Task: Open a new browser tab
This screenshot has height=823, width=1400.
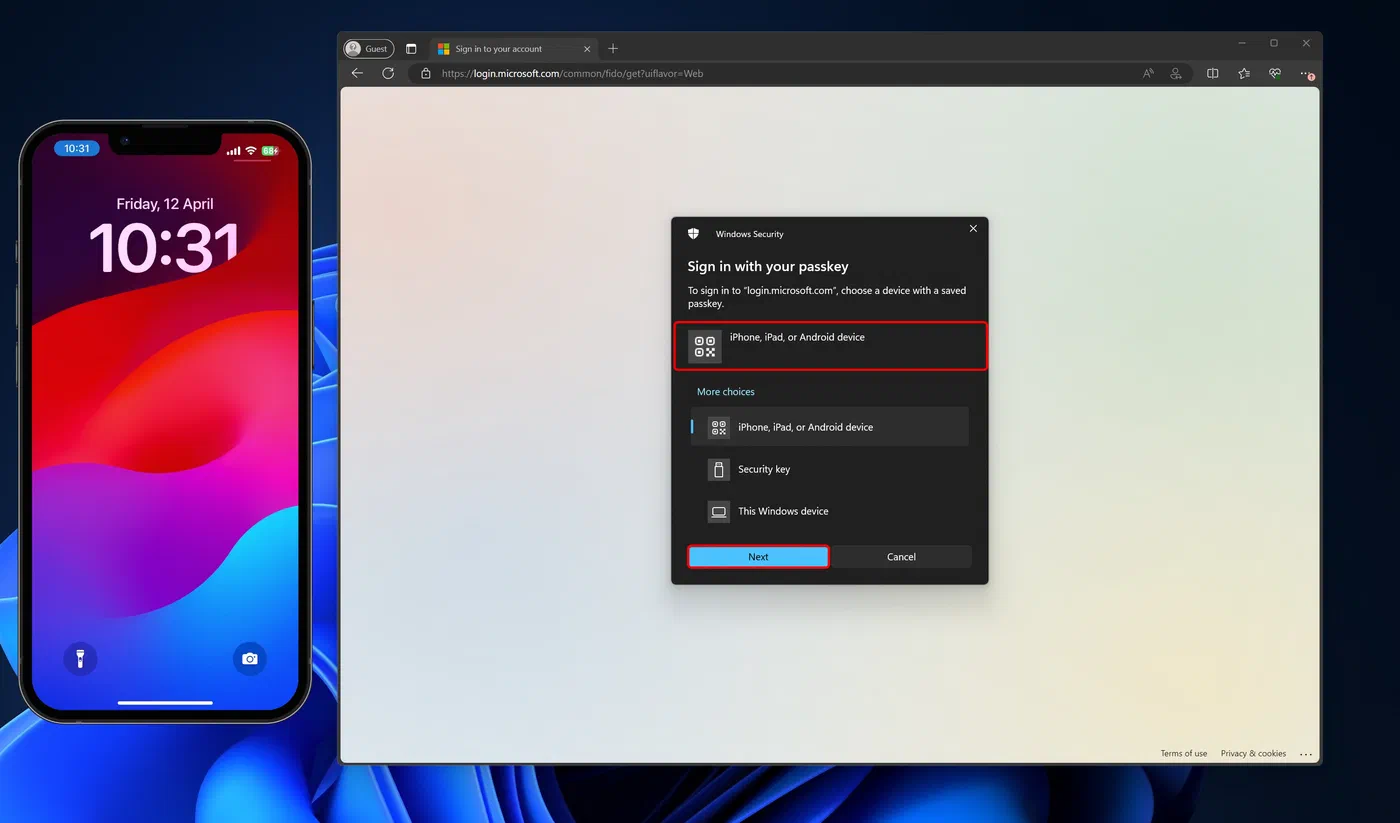Action: coord(613,49)
